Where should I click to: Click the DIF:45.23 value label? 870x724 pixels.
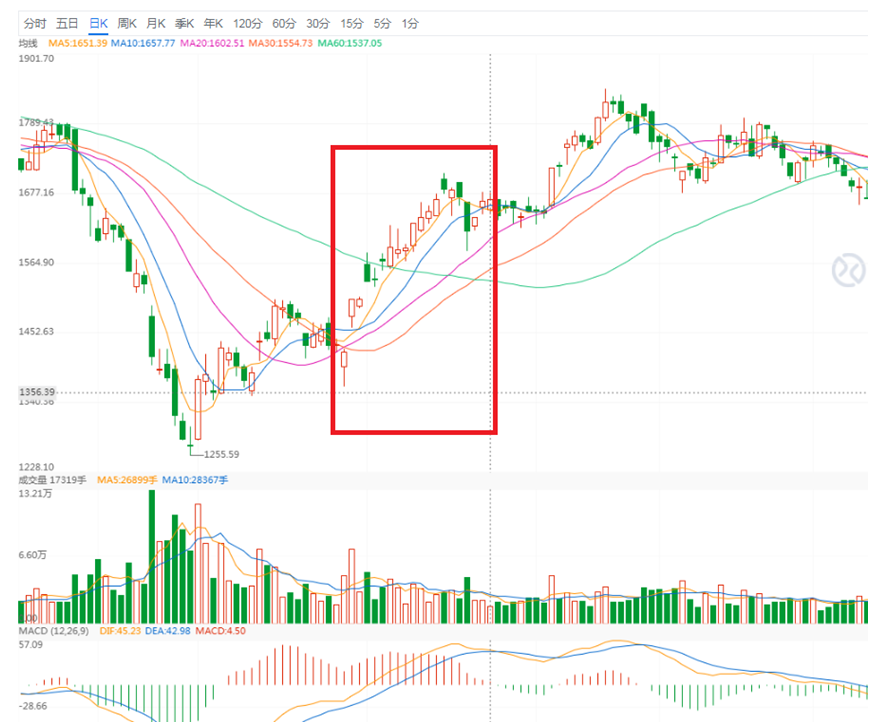pos(120,631)
